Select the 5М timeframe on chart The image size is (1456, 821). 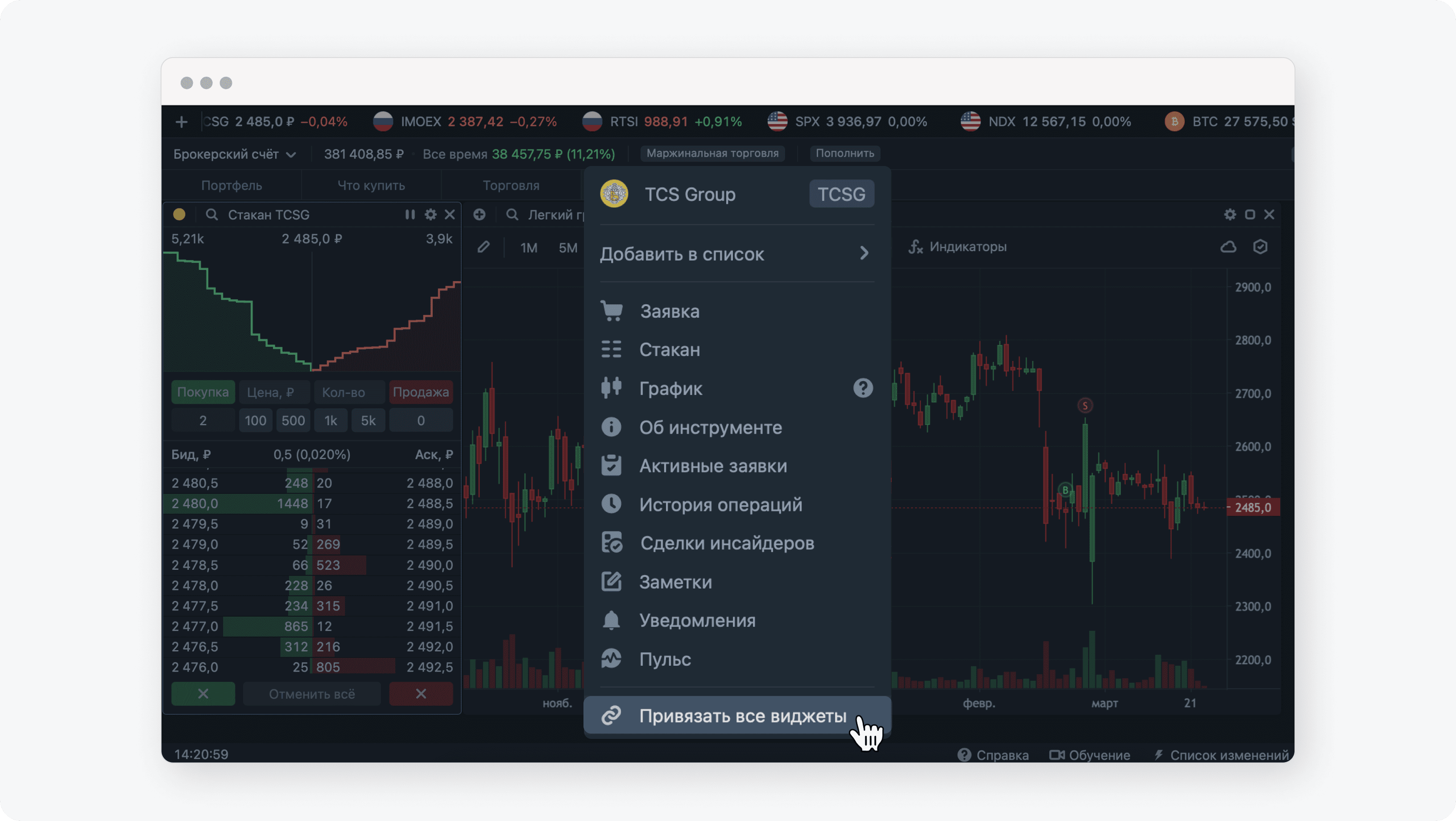pyautogui.click(x=568, y=248)
